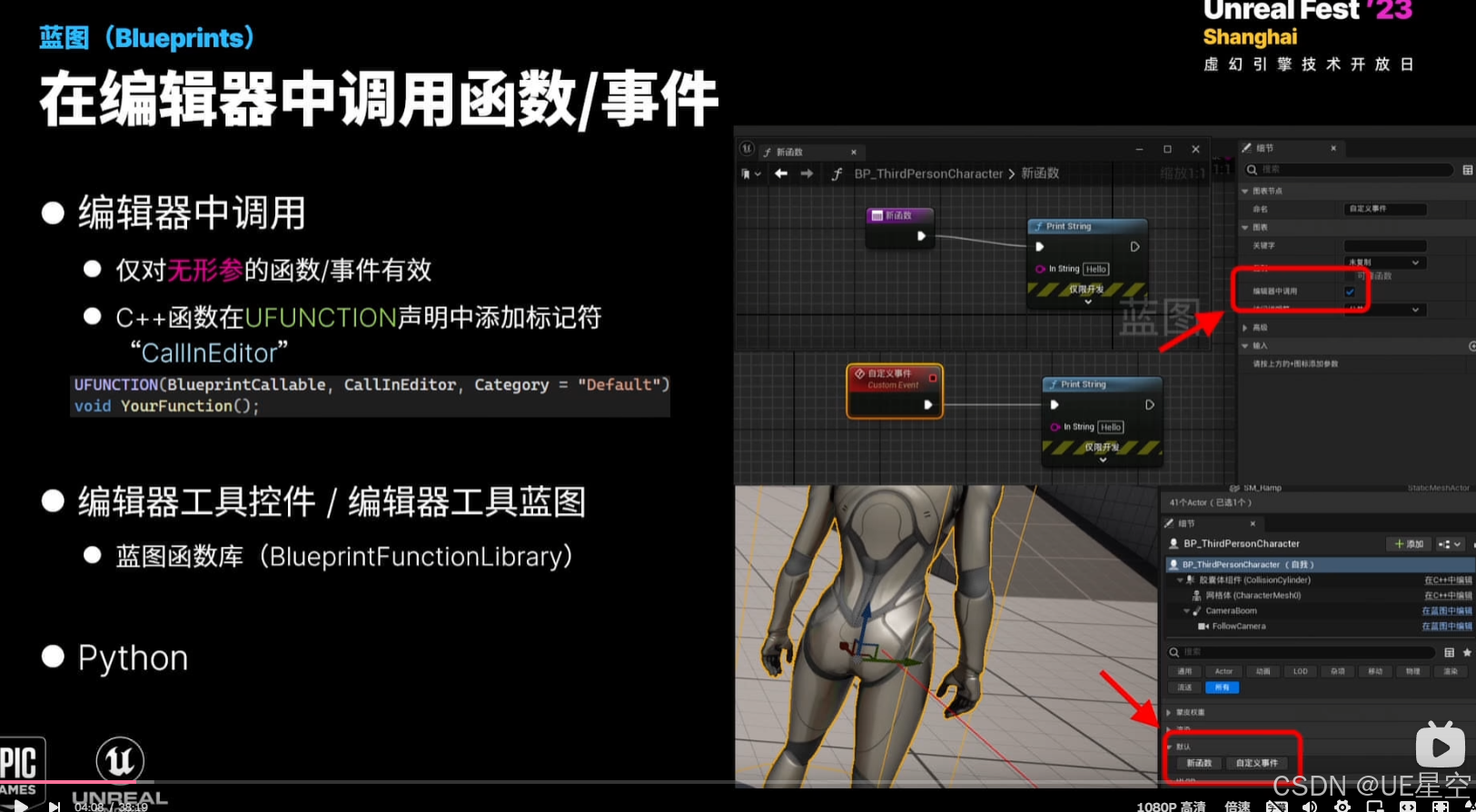Edit the Hello value in lower Print String
This screenshot has height=812, width=1476.
[1111, 427]
